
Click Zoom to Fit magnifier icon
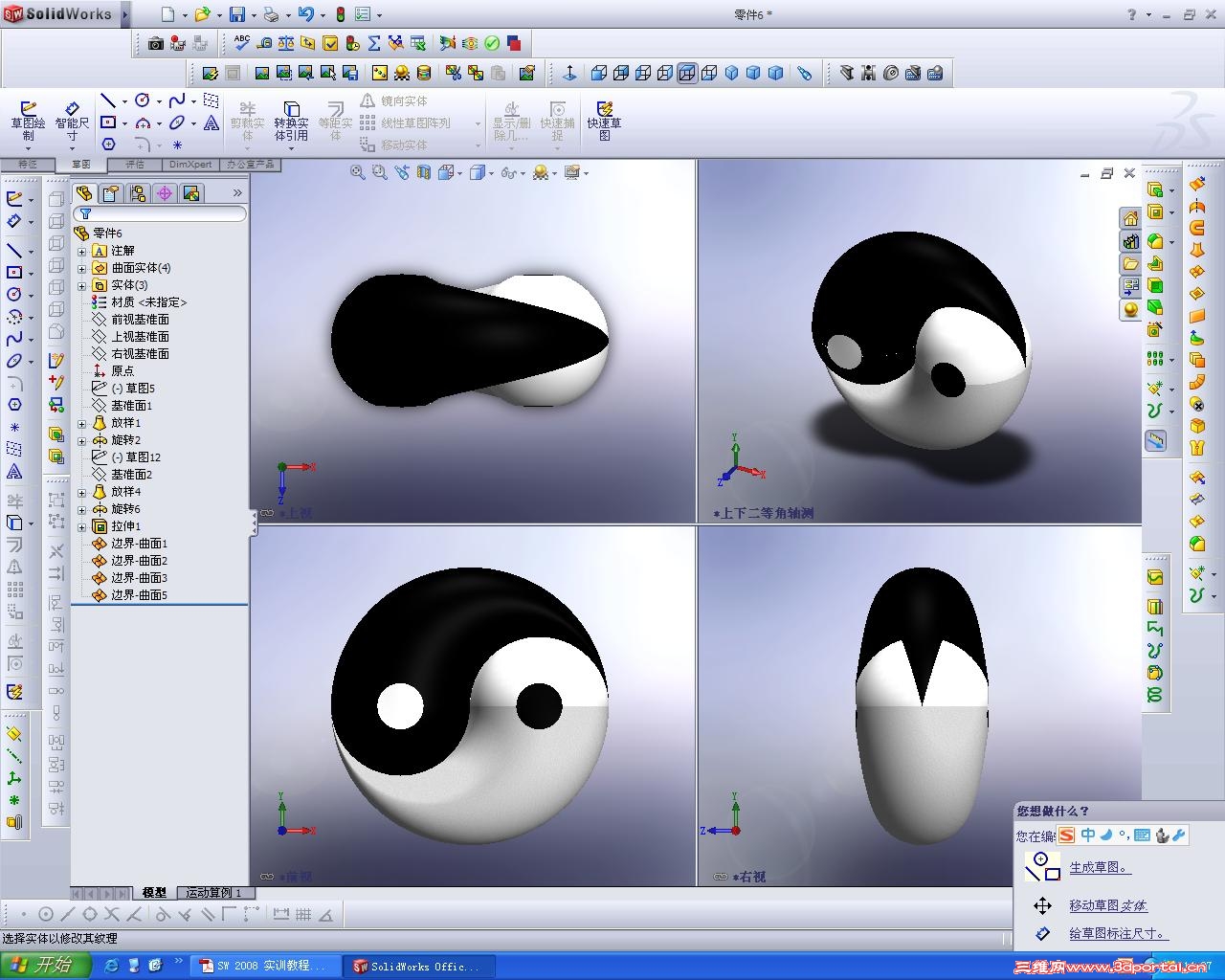(357, 172)
